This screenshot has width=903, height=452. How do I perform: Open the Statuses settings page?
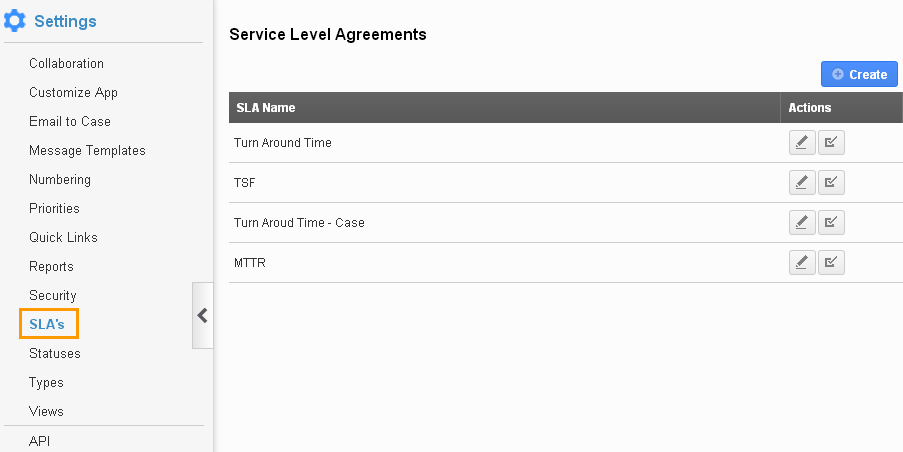[54, 353]
